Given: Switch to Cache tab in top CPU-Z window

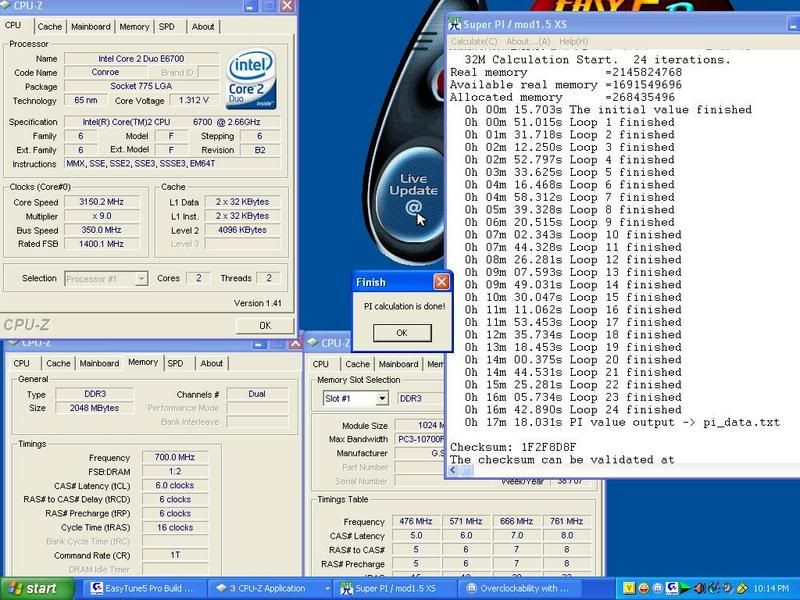Looking at the screenshot, I should [49, 27].
